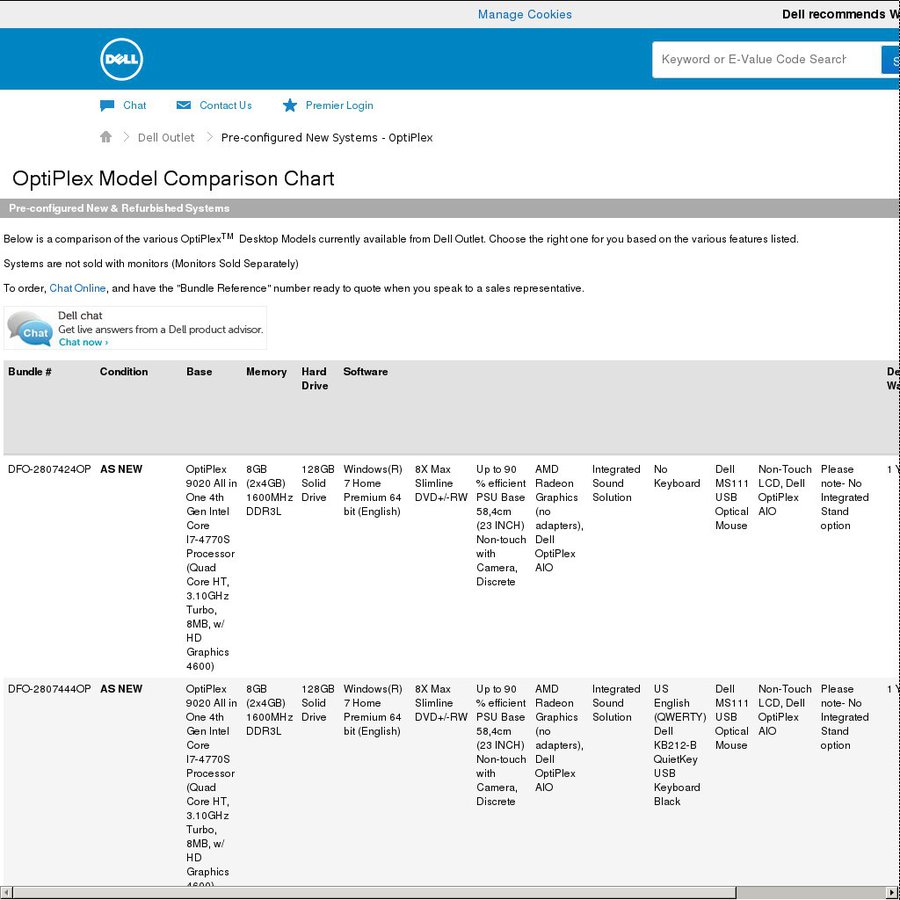
Task: Click AS NEW in DFO-2807444OP row
Action: pos(121,689)
